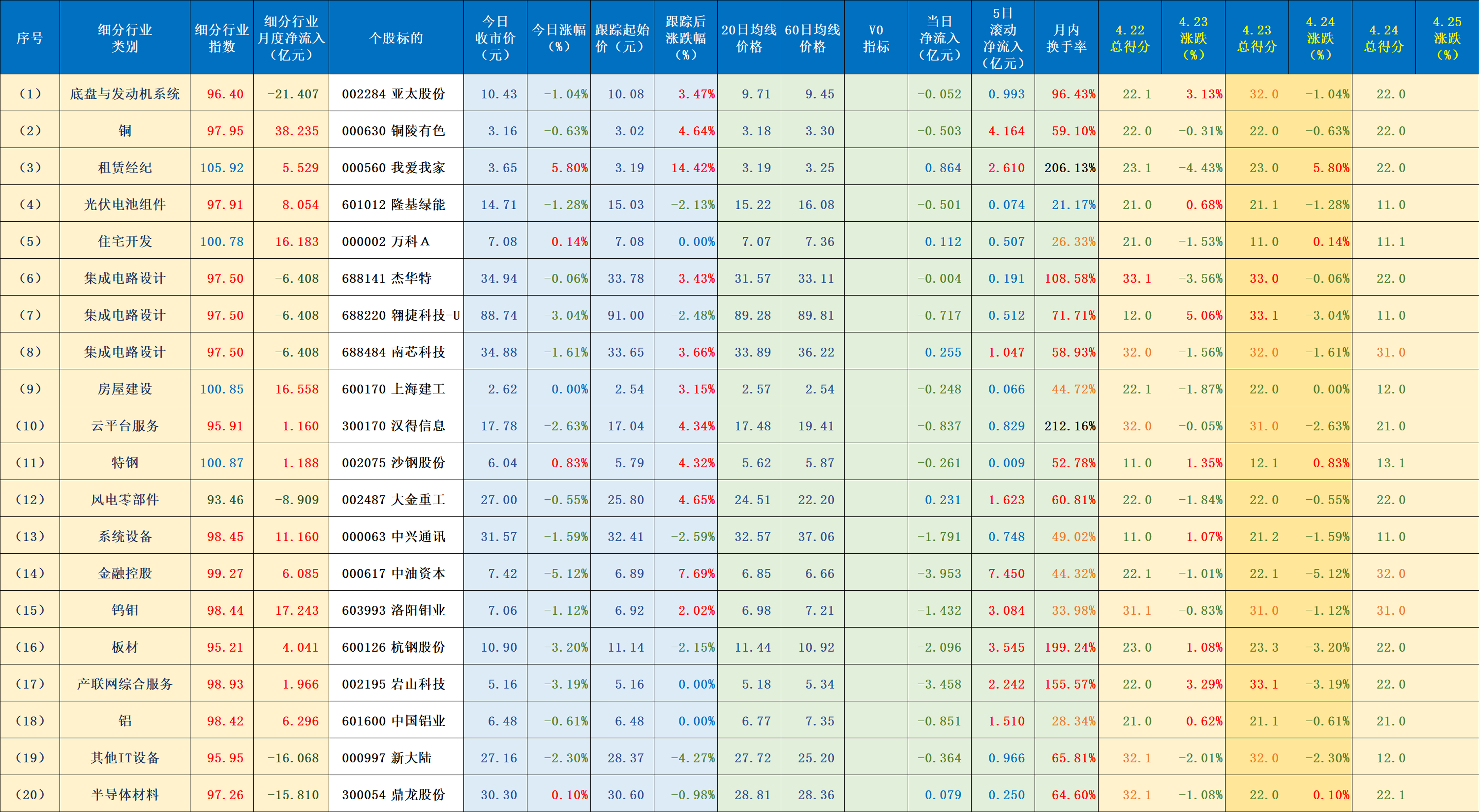1480x812 pixels.
Task: Click the 跟踪后涨跌幅 header cell
Action: pos(685,37)
